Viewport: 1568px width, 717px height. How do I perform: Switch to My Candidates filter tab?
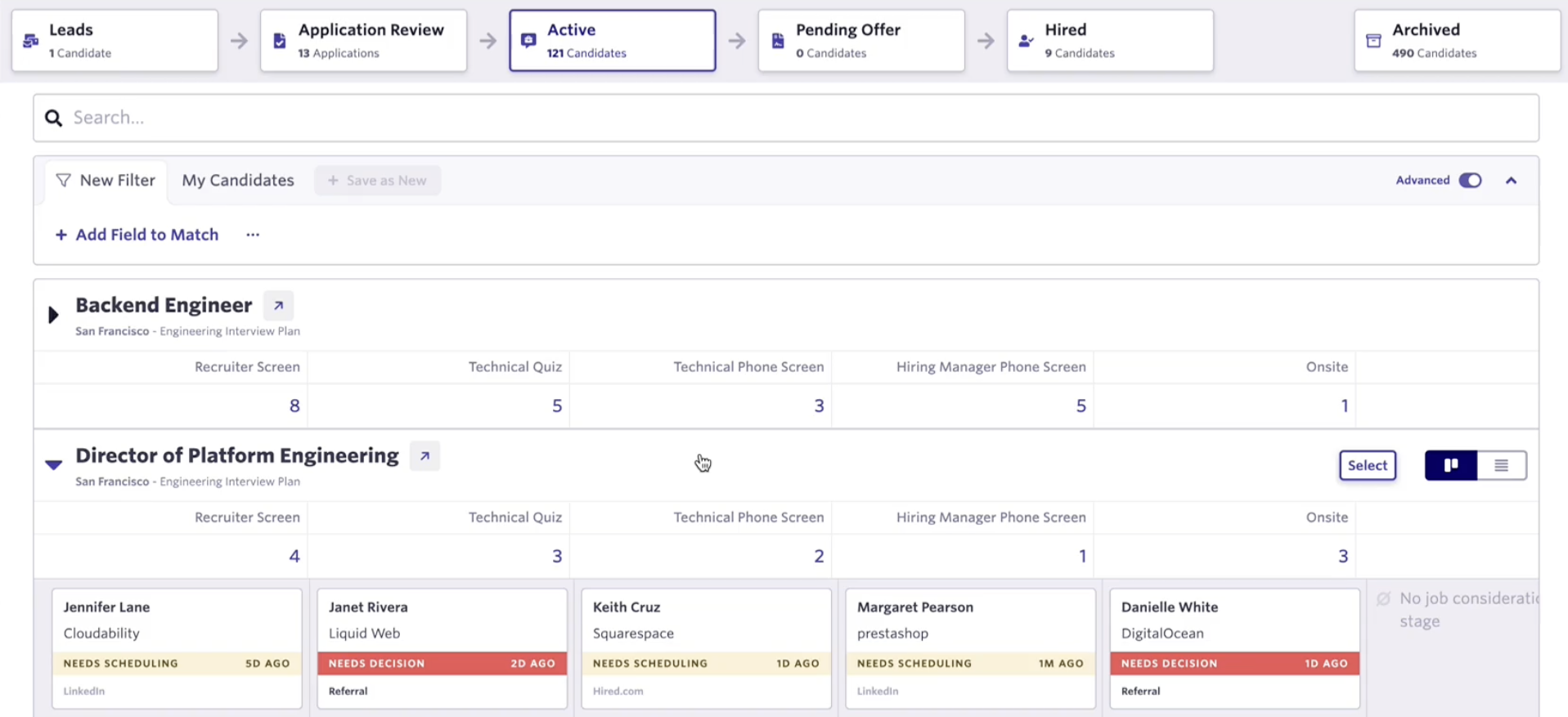pos(238,181)
